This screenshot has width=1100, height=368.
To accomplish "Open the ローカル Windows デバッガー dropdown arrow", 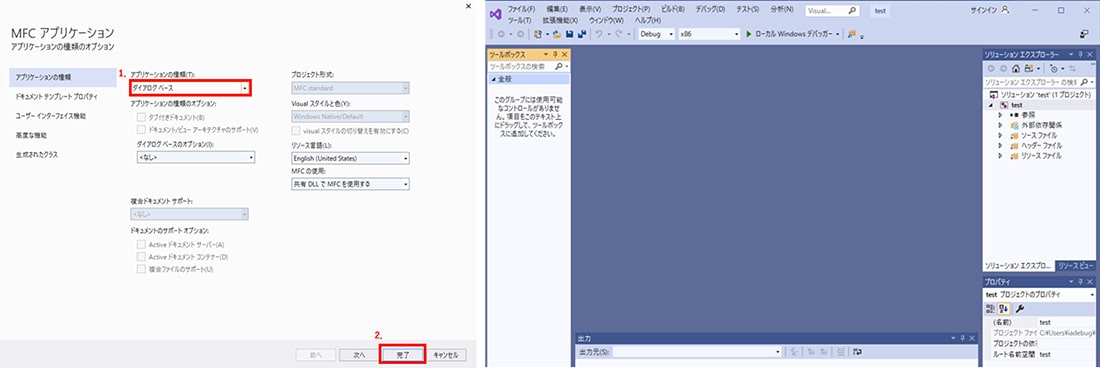I will point(838,34).
